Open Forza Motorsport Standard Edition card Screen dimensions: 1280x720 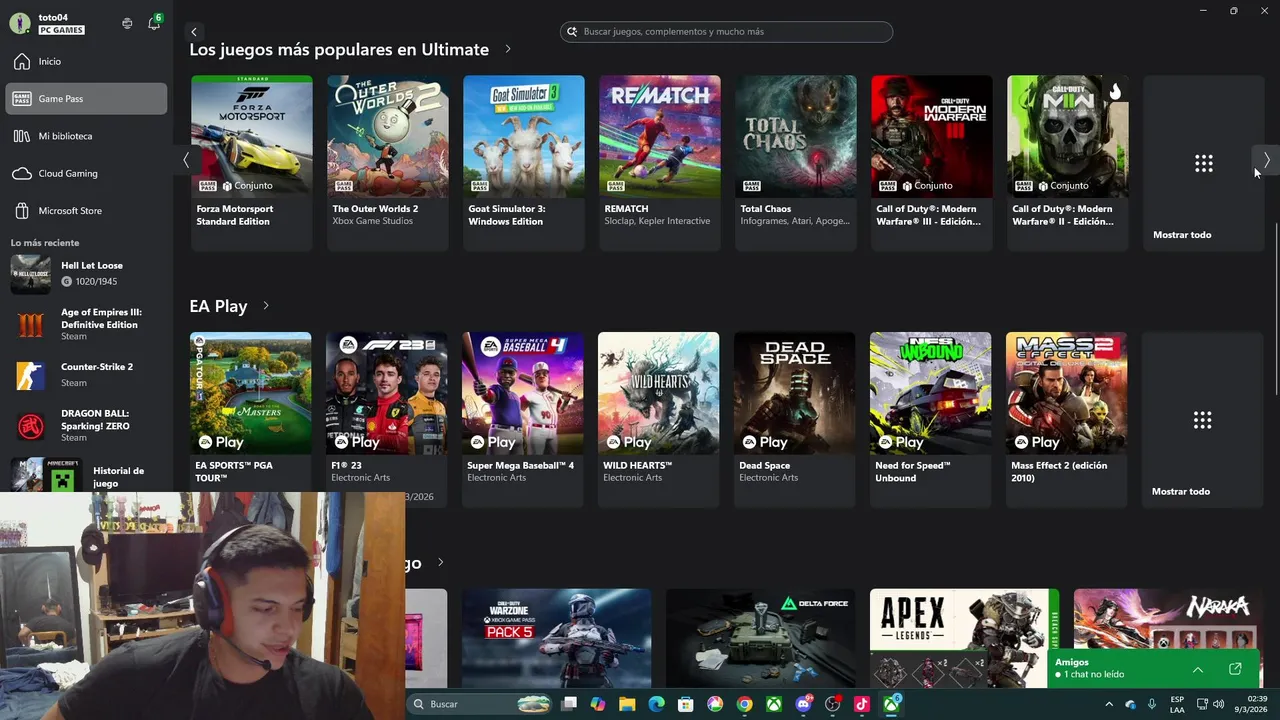coord(252,162)
